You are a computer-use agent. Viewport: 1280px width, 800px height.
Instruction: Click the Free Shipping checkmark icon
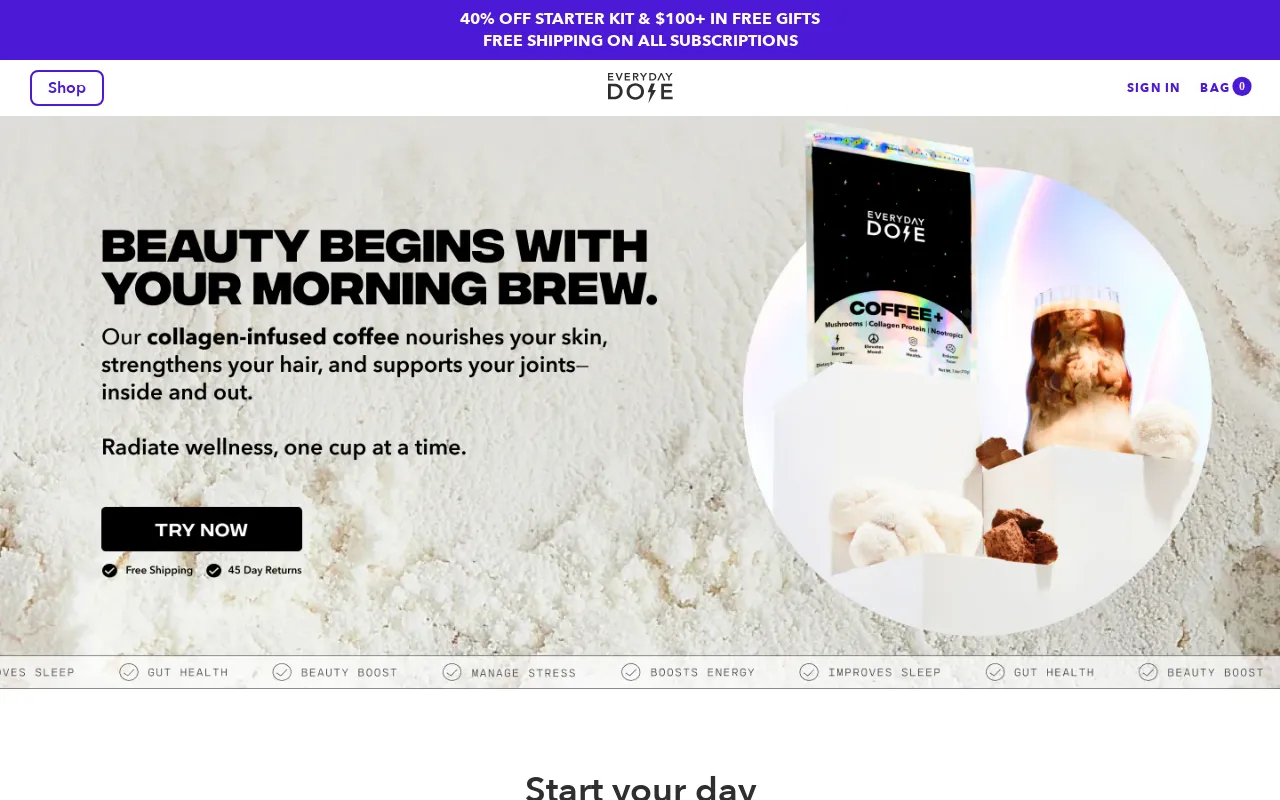click(x=110, y=570)
